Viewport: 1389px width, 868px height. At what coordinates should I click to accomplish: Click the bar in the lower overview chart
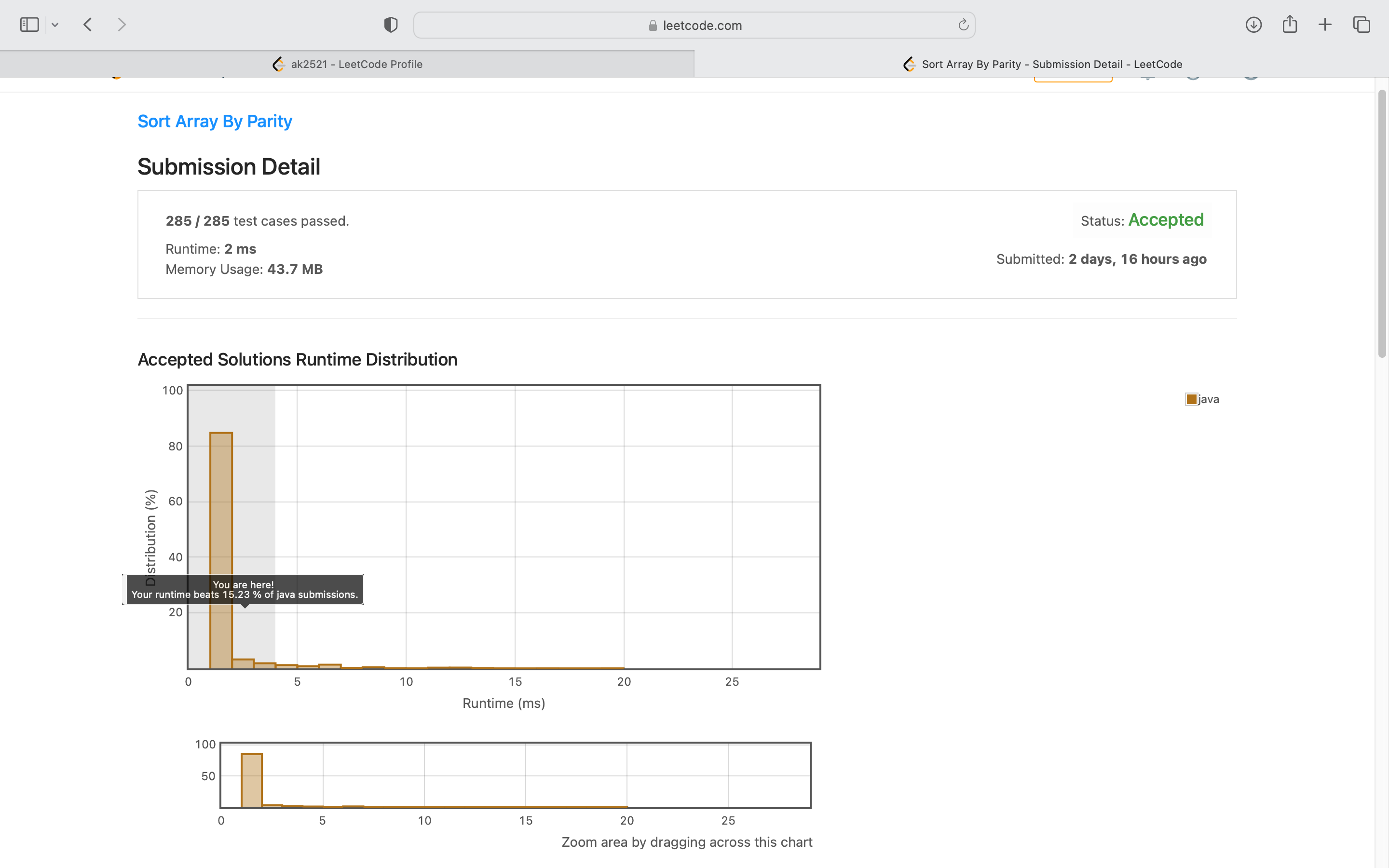(251, 780)
